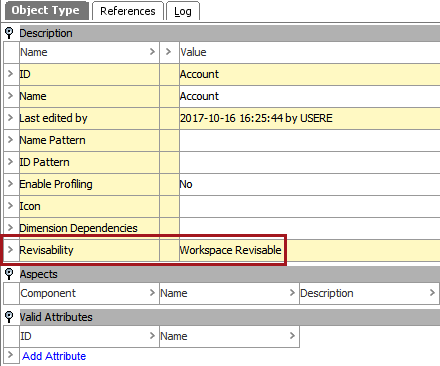
Task: Expand the Last edited by row arrow
Action: click(10, 118)
